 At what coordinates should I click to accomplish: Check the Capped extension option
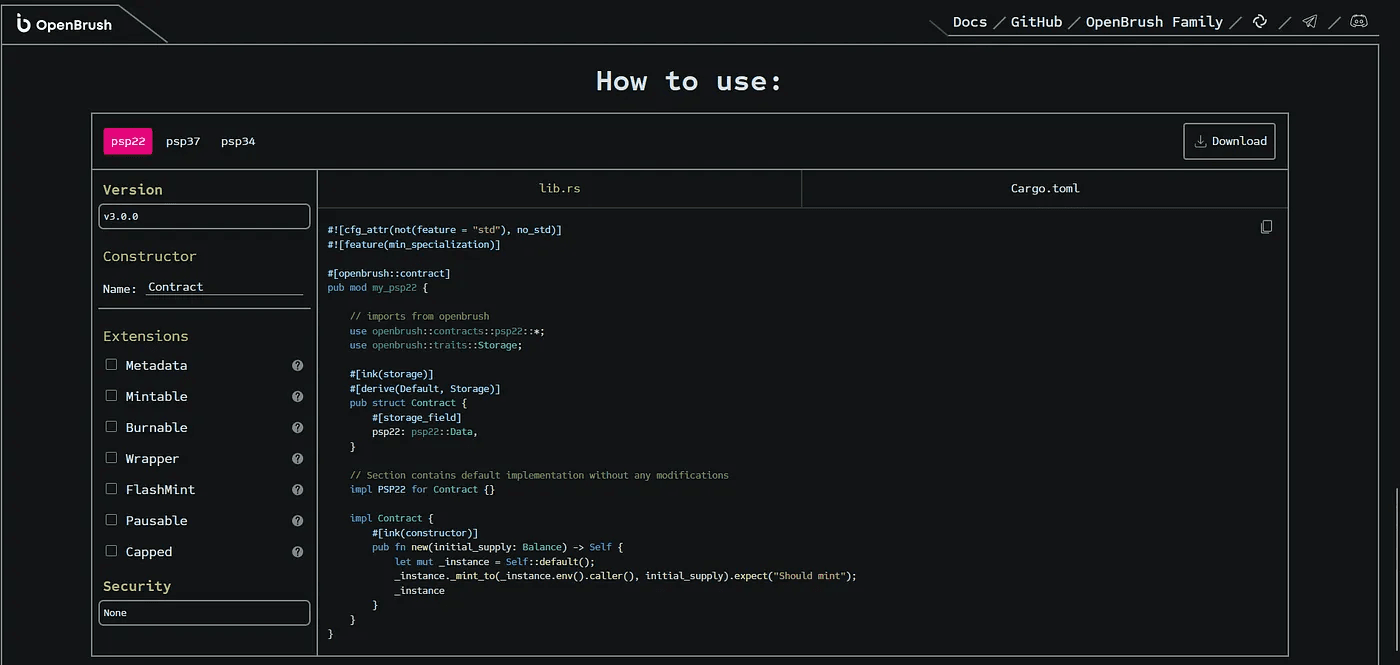[111, 551]
